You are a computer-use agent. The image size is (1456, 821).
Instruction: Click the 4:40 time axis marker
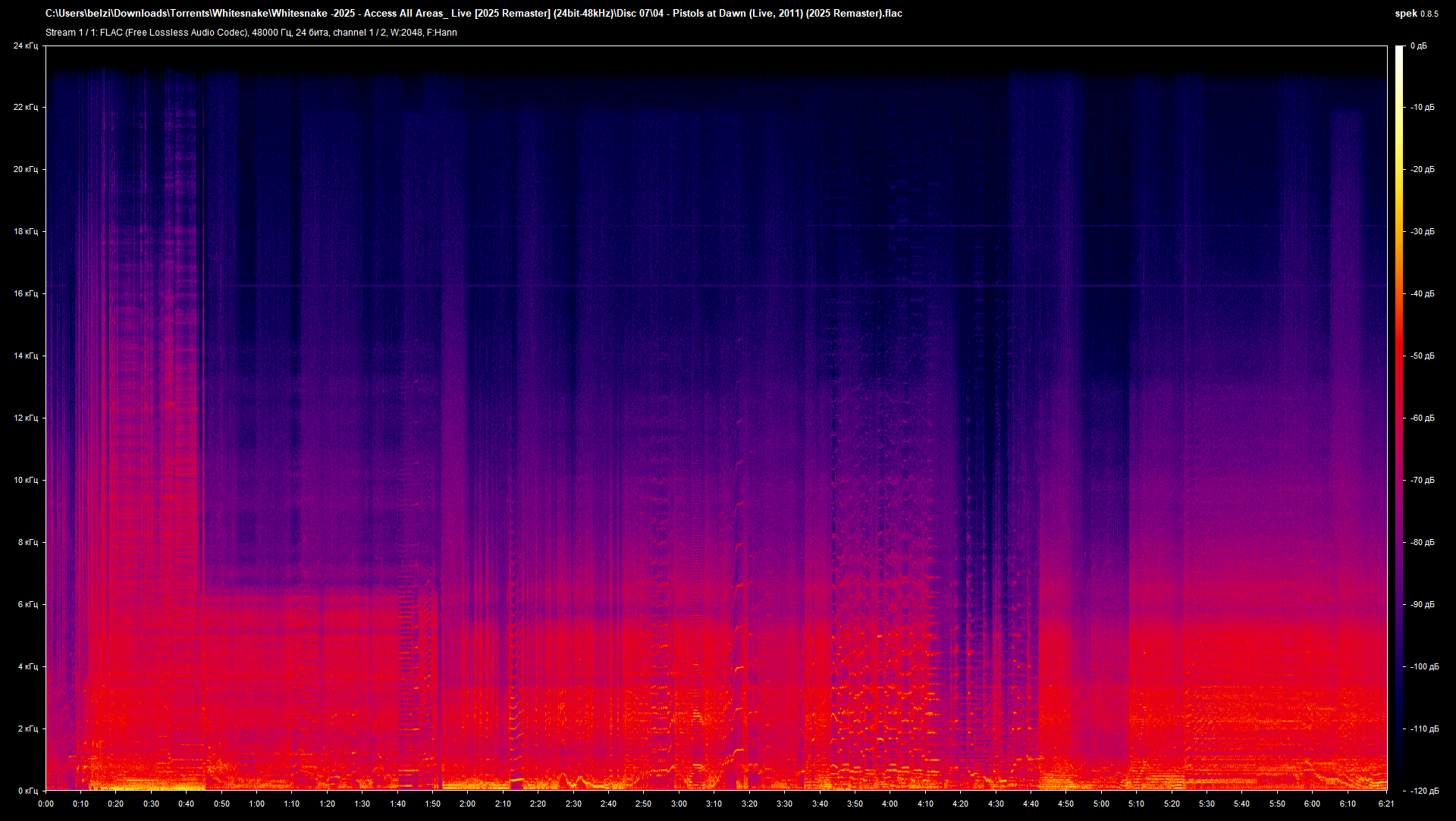(x=1031, y=804)
